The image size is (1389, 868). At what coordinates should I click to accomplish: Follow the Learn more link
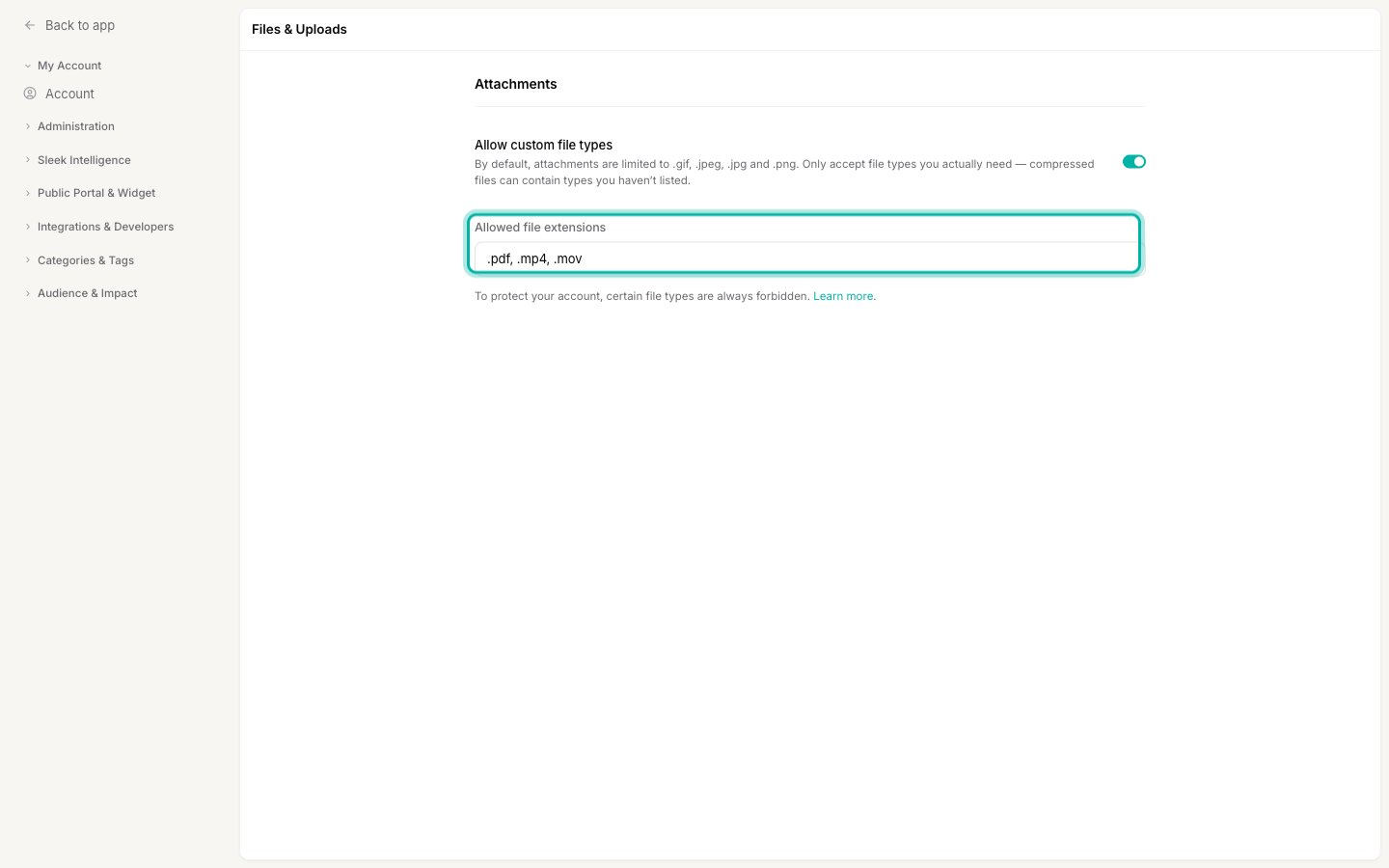(844, 296)
